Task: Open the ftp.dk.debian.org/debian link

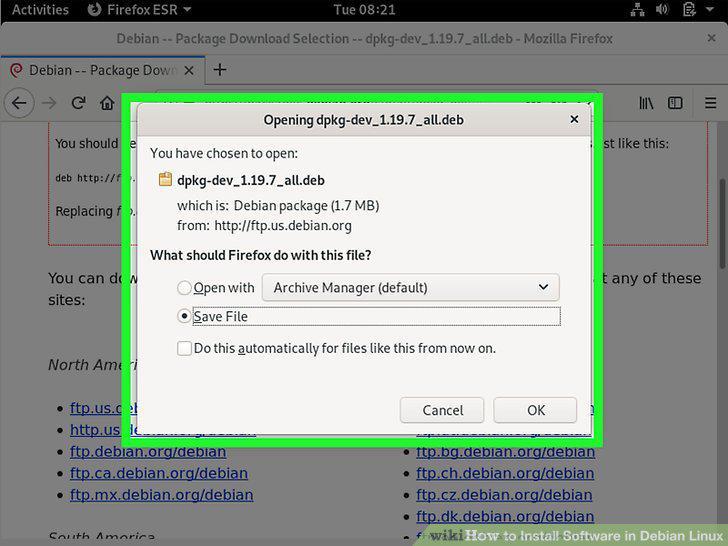Action: [505, 516]
